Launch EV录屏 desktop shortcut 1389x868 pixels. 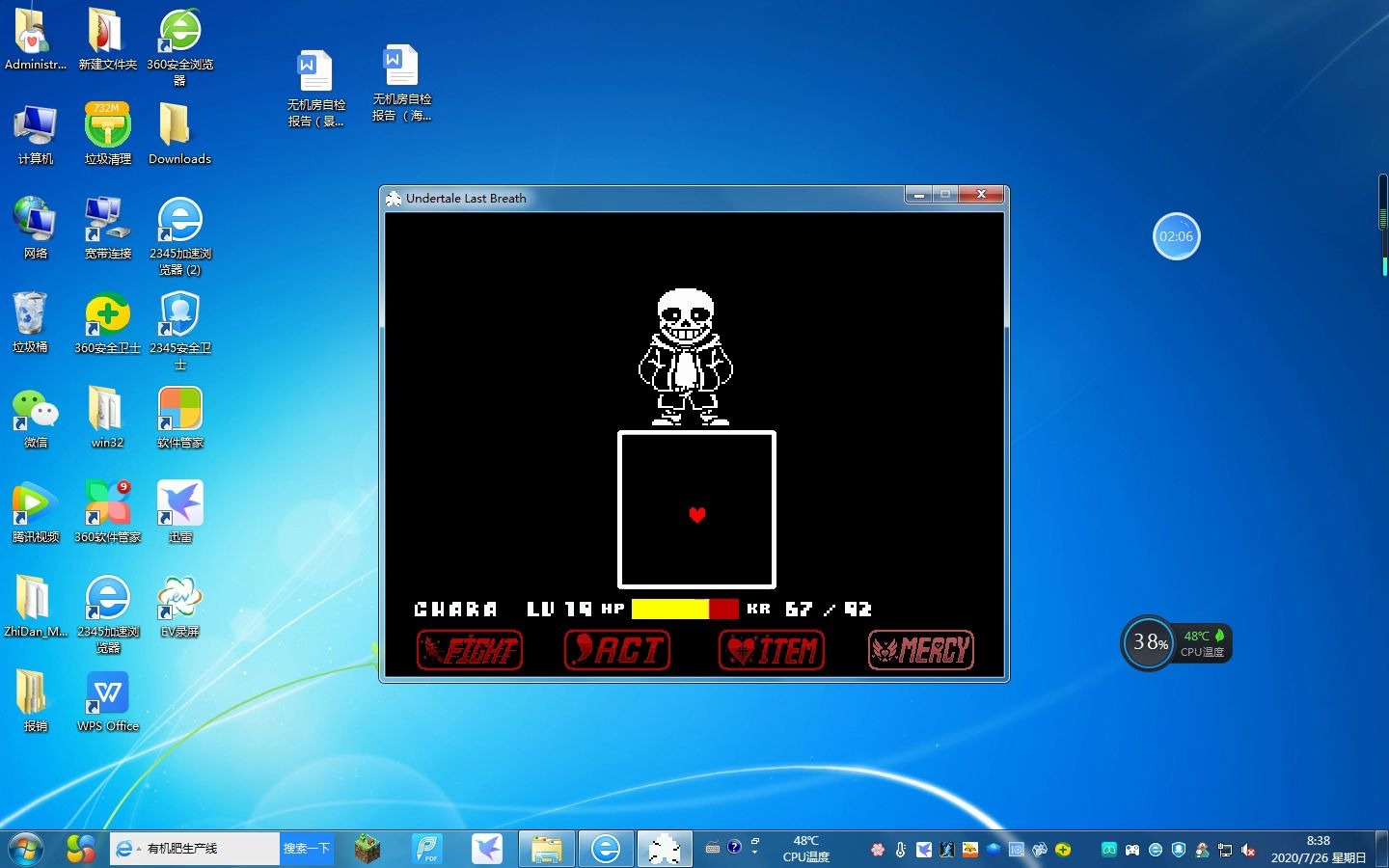pyautogui.click(x=179, y=607)
